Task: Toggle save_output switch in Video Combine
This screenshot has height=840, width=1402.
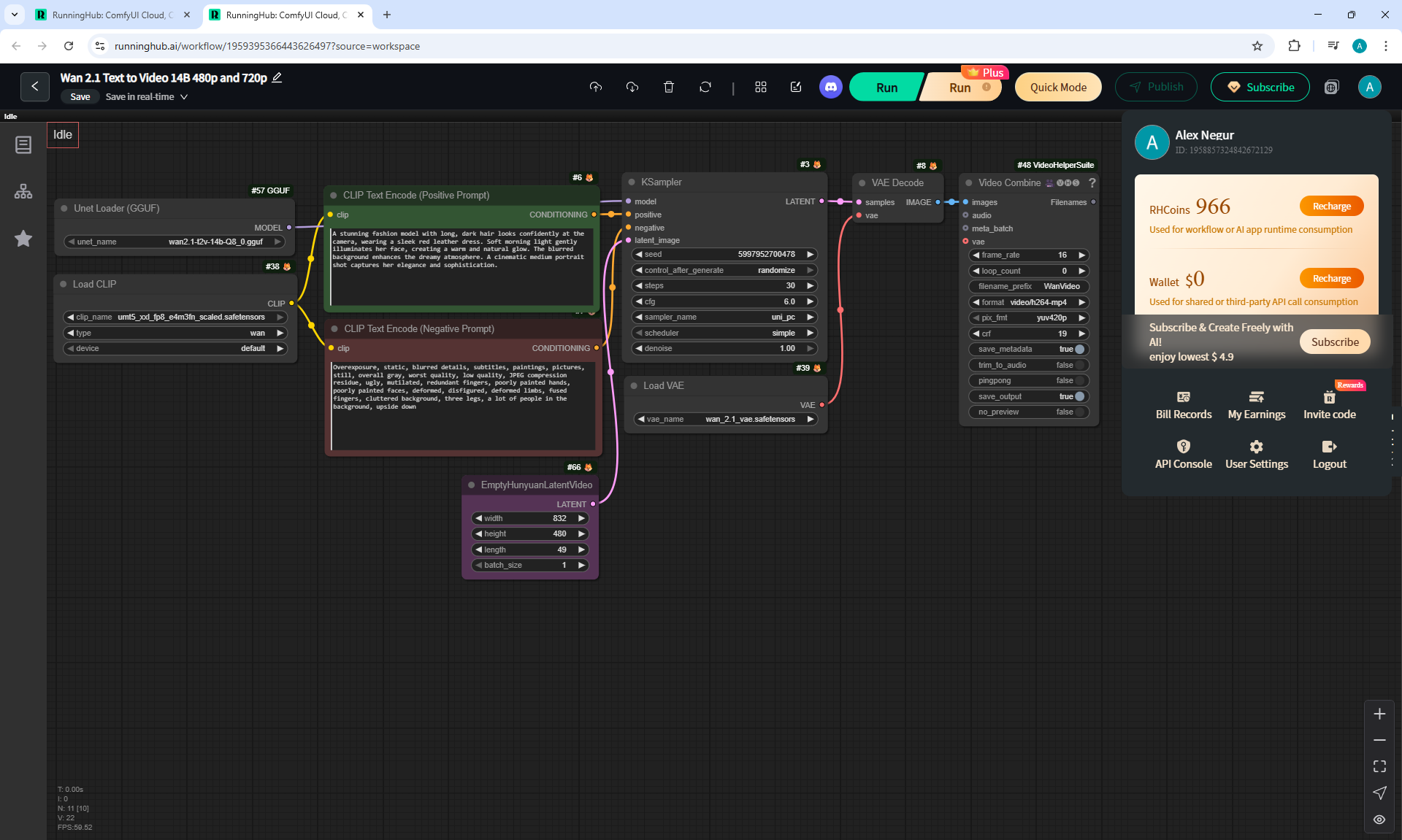Action: tap(1079, 397)
